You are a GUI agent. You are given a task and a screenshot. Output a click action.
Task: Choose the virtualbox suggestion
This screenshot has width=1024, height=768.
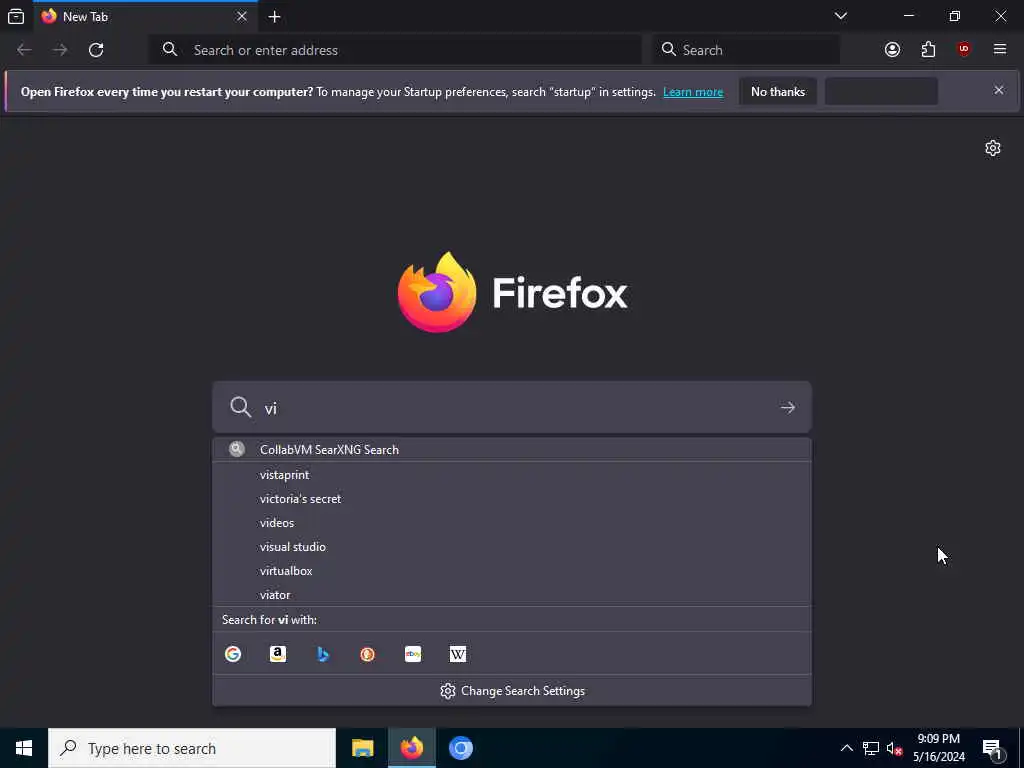click(x=512, y=571)
